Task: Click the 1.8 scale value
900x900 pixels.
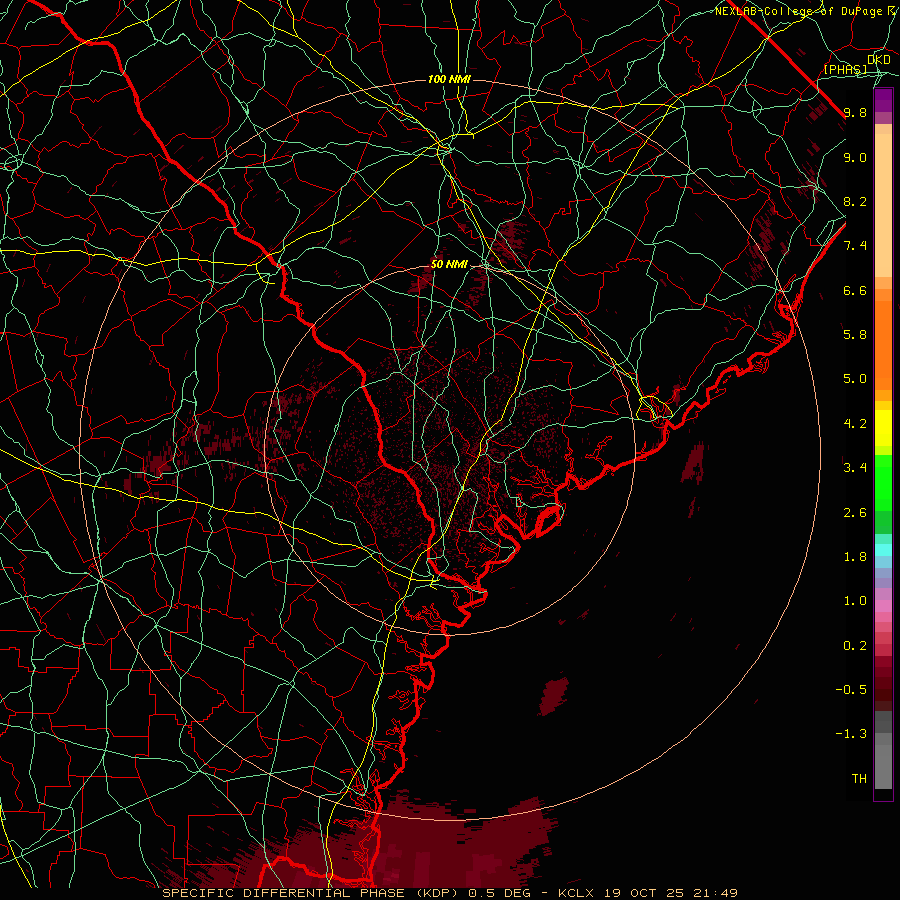Action: pyautogui.click(x=855, y=557)
